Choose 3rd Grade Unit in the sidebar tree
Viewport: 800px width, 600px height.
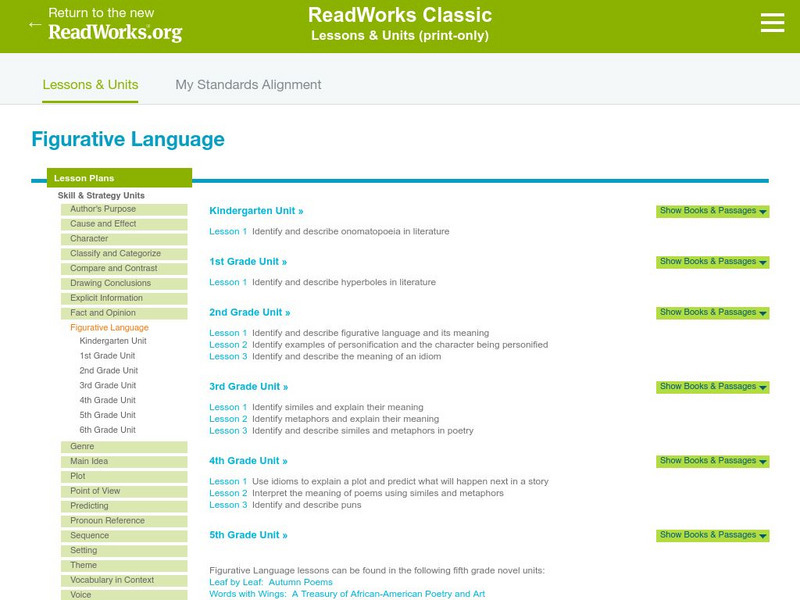pos(108,385)
